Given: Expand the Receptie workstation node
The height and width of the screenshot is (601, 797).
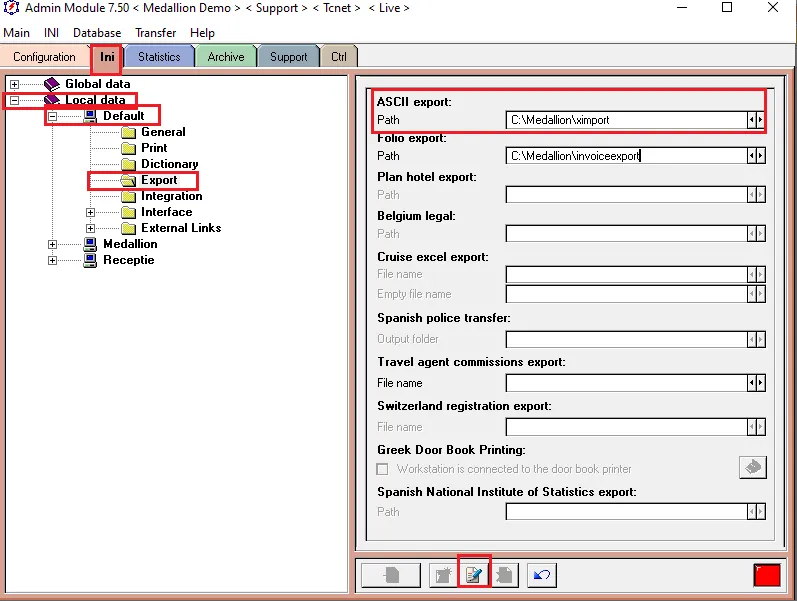Looking at the screenshot, I should click(52, 260).
